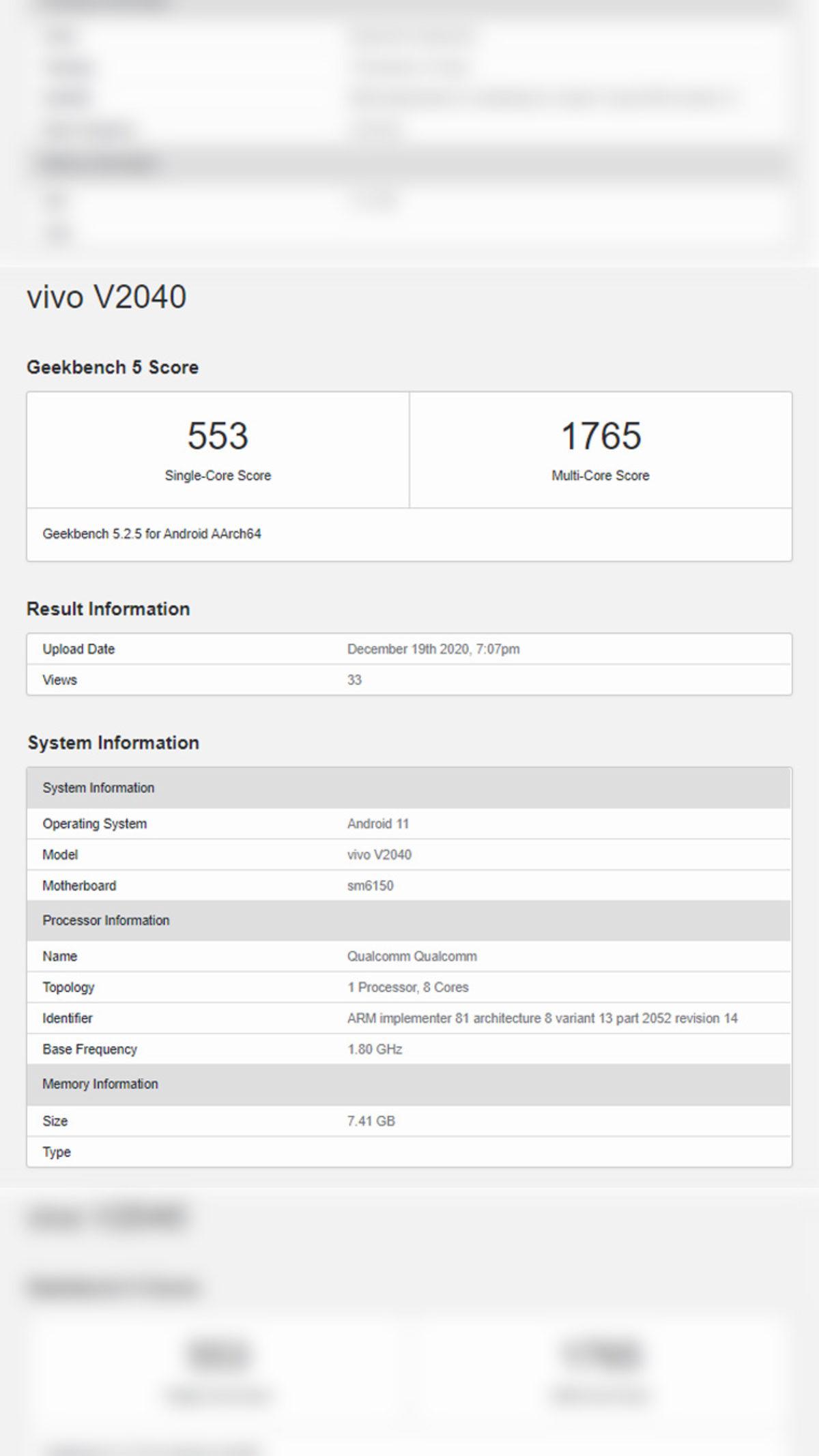Click the Memory Information table header
Image resolution: width=819 pixels, height=1456 pixels.
[409, 1084]
